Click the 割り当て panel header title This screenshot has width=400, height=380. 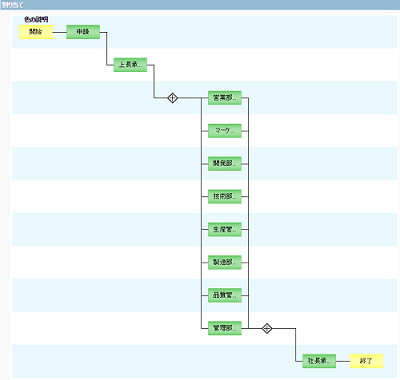12,5
